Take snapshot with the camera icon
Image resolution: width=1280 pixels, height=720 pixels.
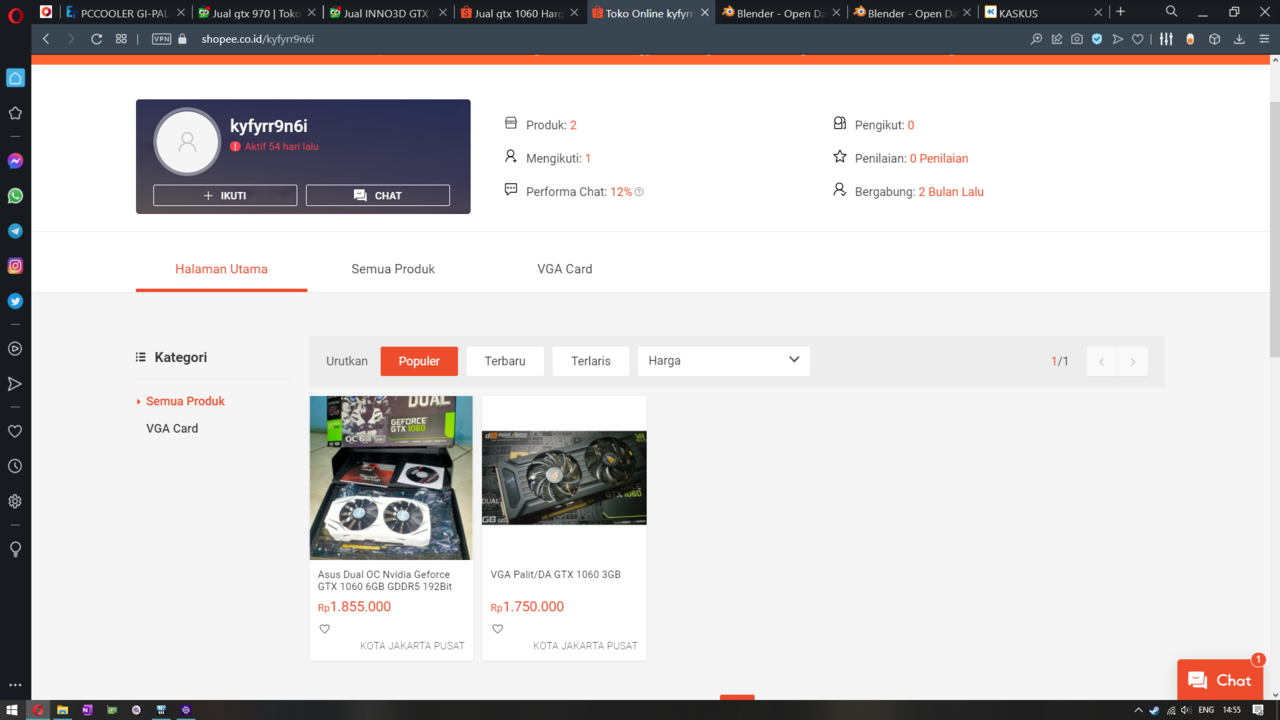pyautogui.click(x=1077, y=39)
